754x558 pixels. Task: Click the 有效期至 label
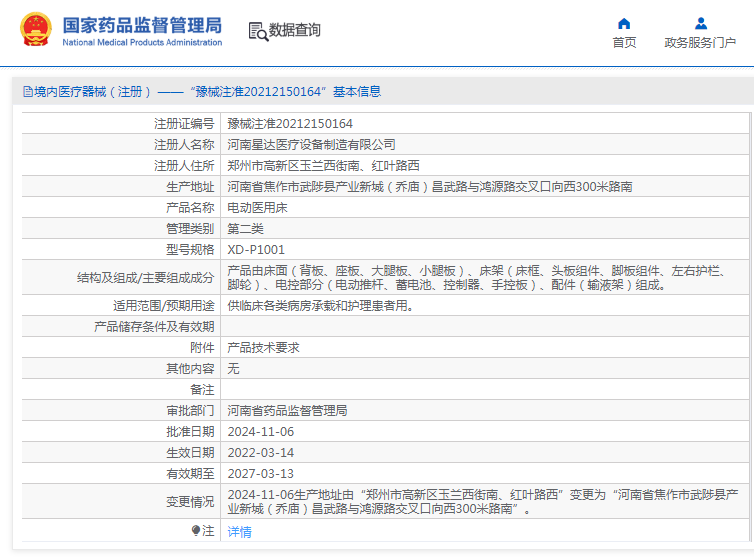coord(190,474)
